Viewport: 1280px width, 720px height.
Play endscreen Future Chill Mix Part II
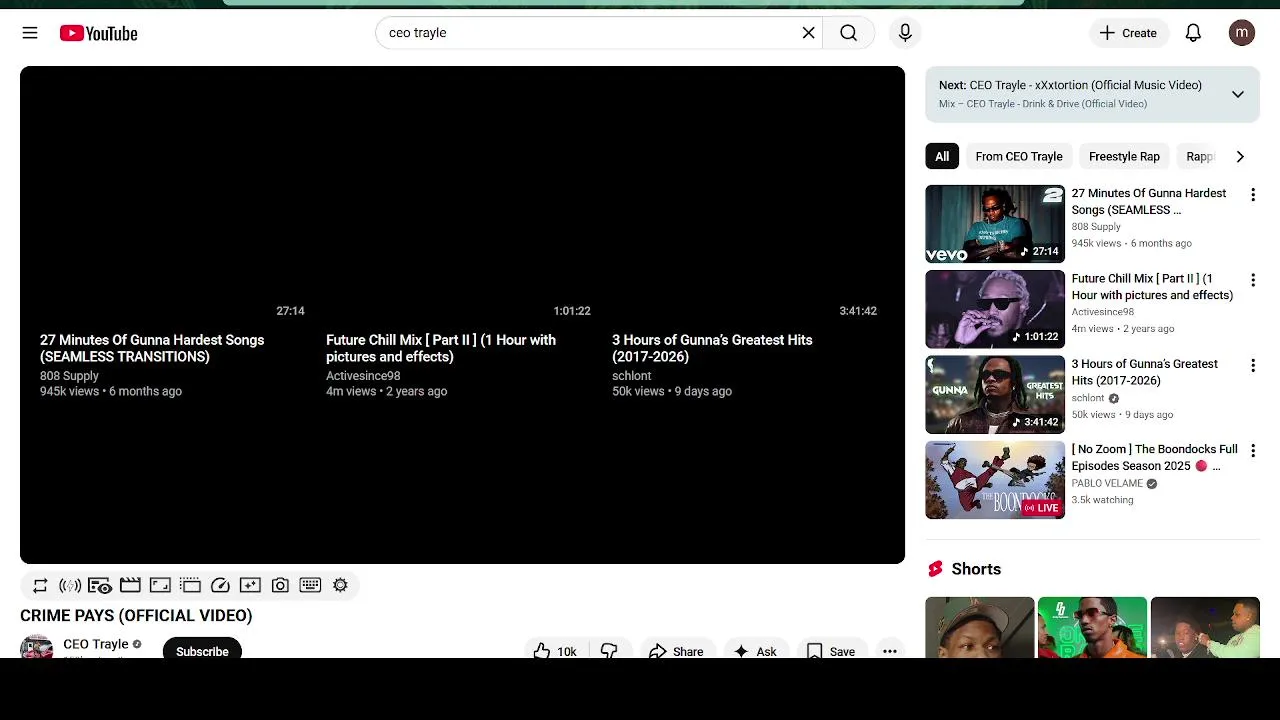[441, 348]
